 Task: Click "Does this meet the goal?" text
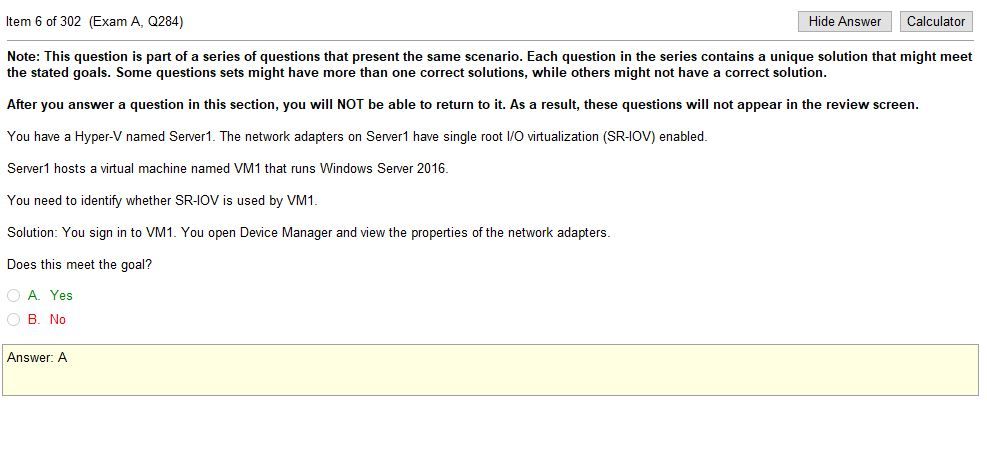[x=79, y=264]
